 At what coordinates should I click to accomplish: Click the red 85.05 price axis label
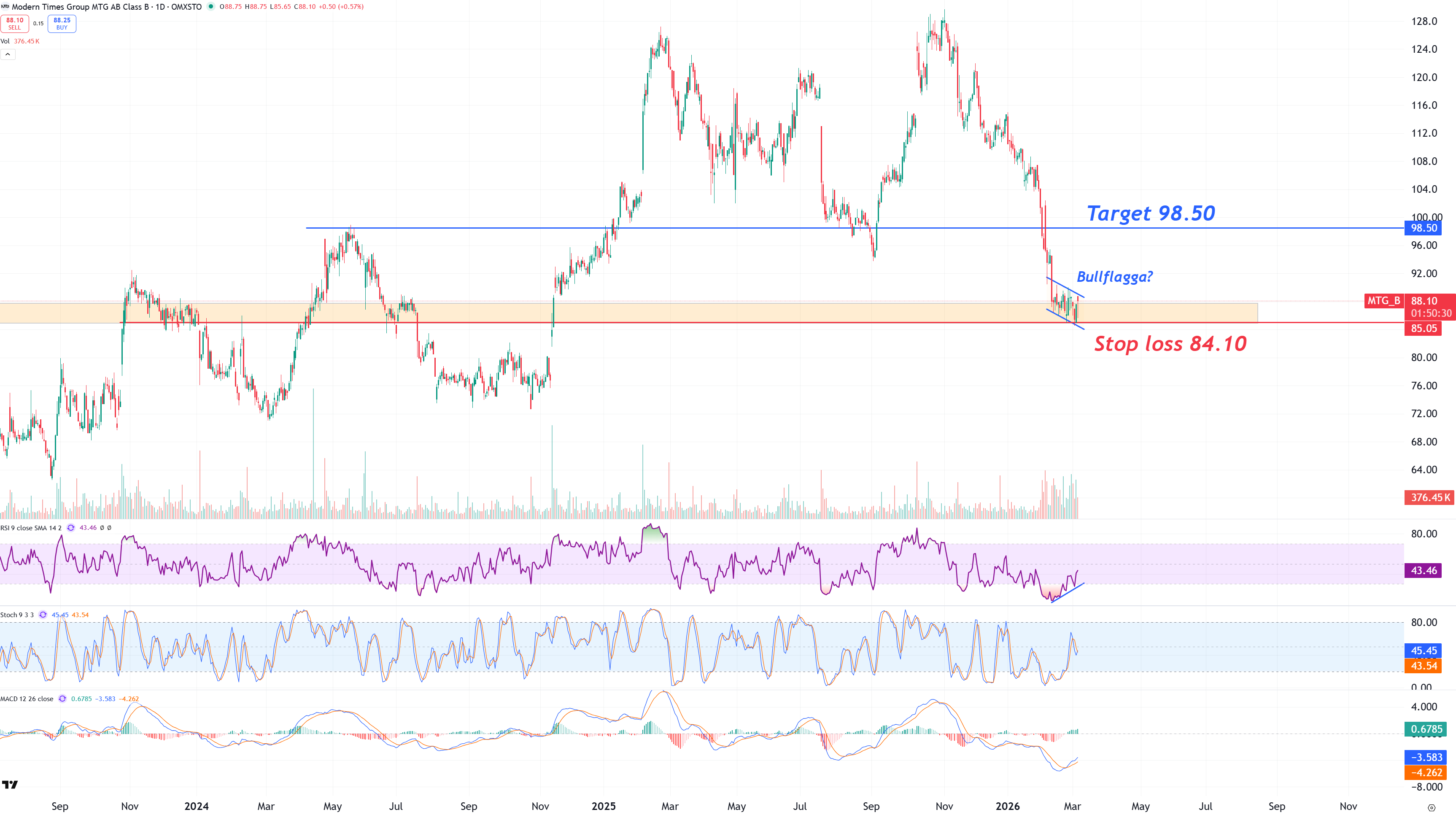(1423, 328)
